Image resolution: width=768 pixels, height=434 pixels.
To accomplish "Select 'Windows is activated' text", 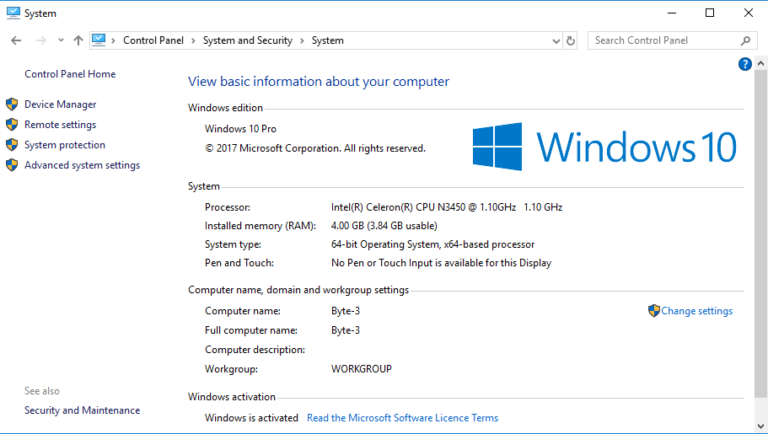I will (x=251, y=418).
